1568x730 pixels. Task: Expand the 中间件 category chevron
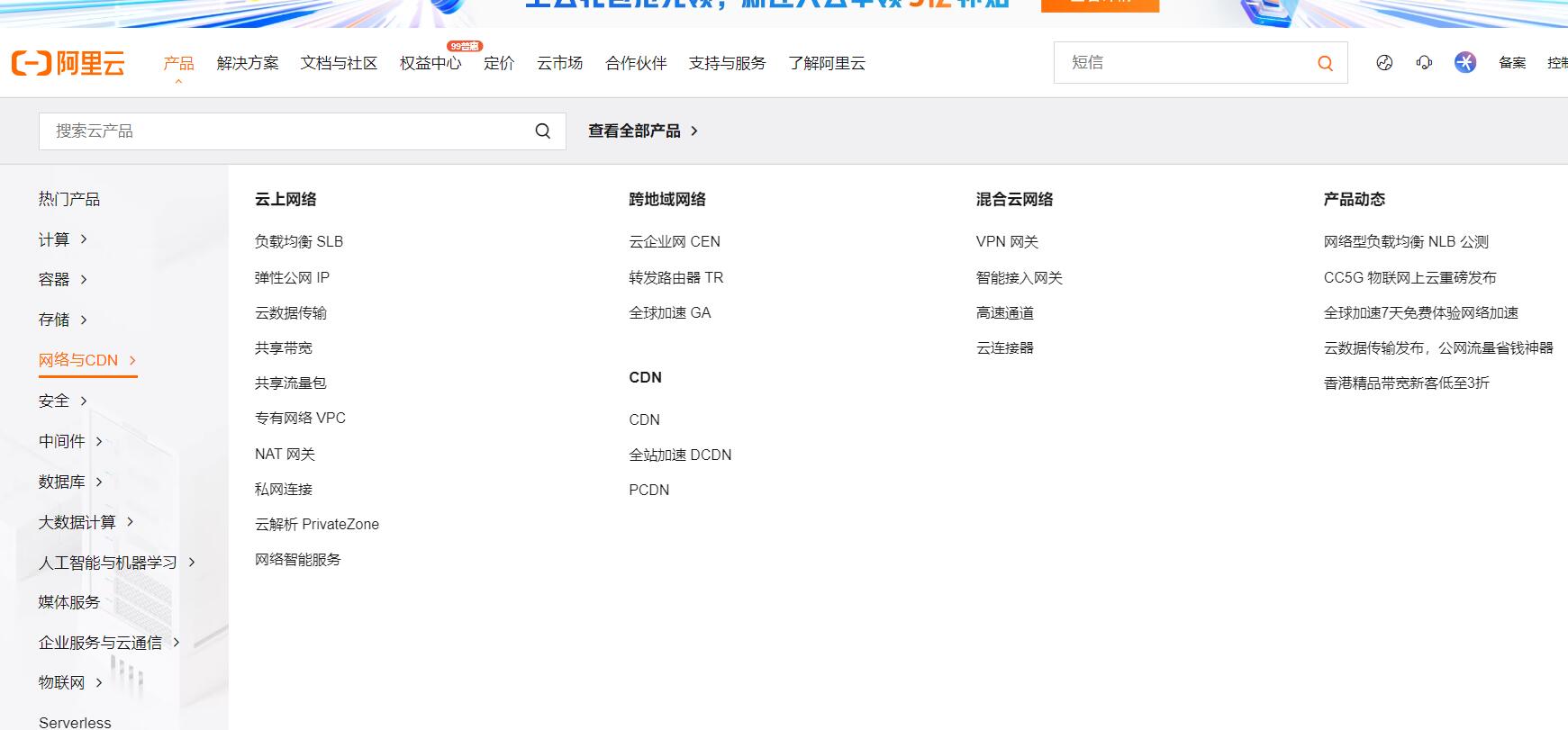tap(99, 441)
